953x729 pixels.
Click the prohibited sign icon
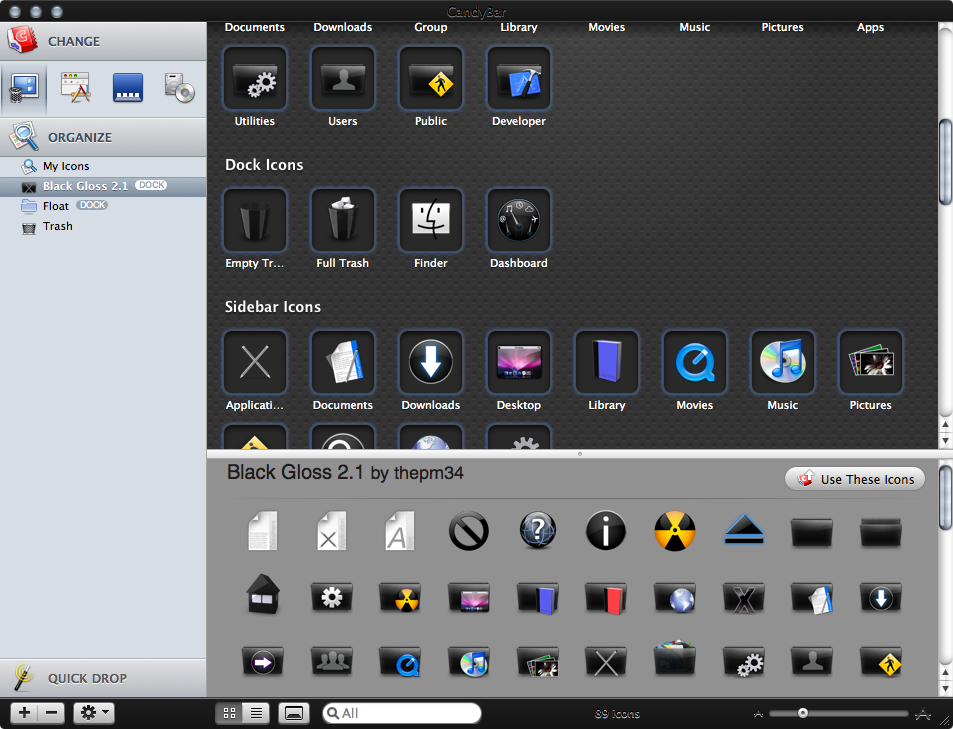[469, 531]
